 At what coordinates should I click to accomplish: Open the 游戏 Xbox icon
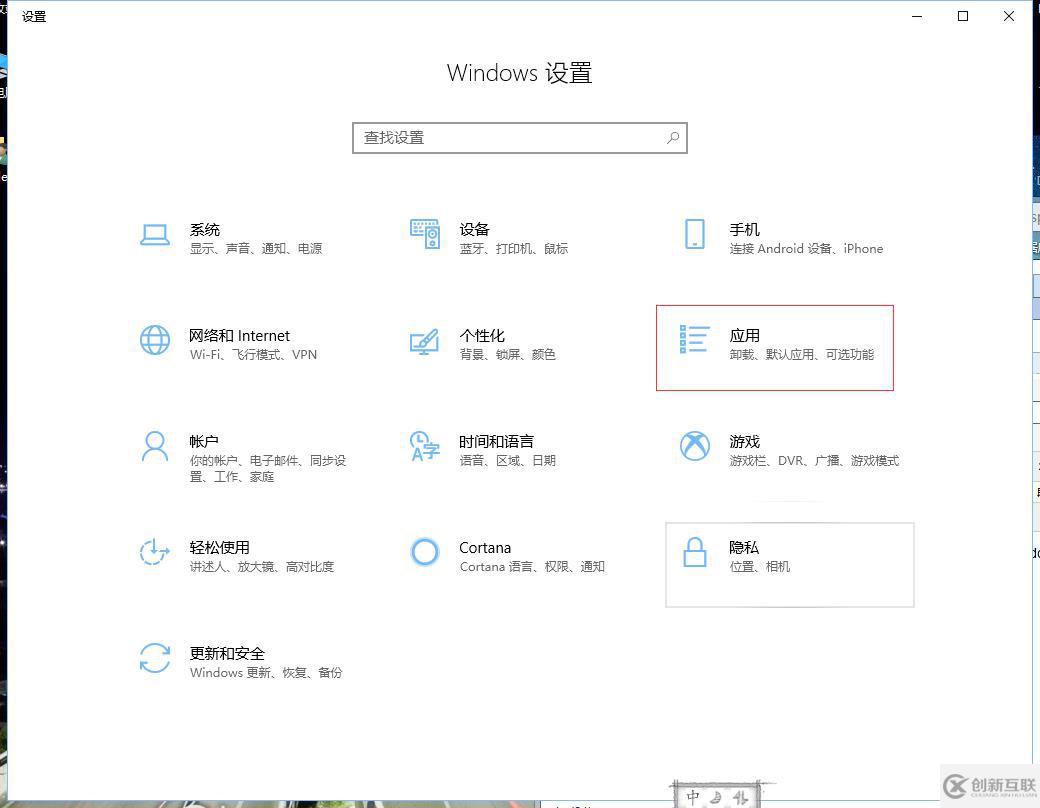[694, 446]
